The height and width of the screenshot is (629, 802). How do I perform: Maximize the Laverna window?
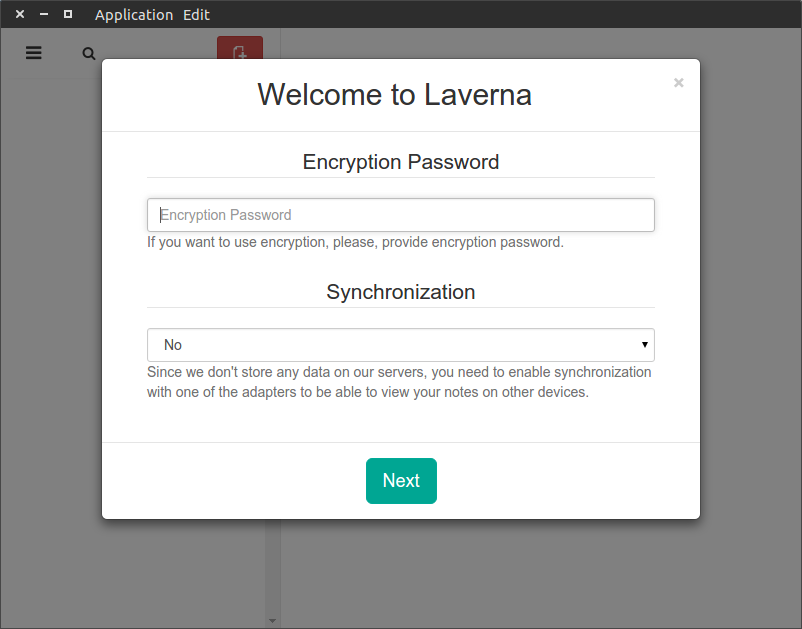pyautogui.click(x=68, y=14)
